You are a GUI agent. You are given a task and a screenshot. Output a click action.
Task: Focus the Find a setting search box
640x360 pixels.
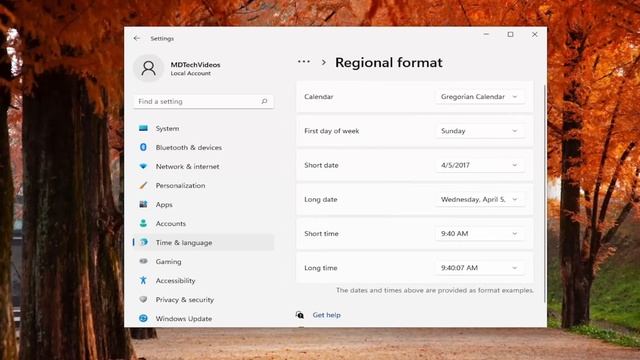pyautogui.click(x=203, y=101)
